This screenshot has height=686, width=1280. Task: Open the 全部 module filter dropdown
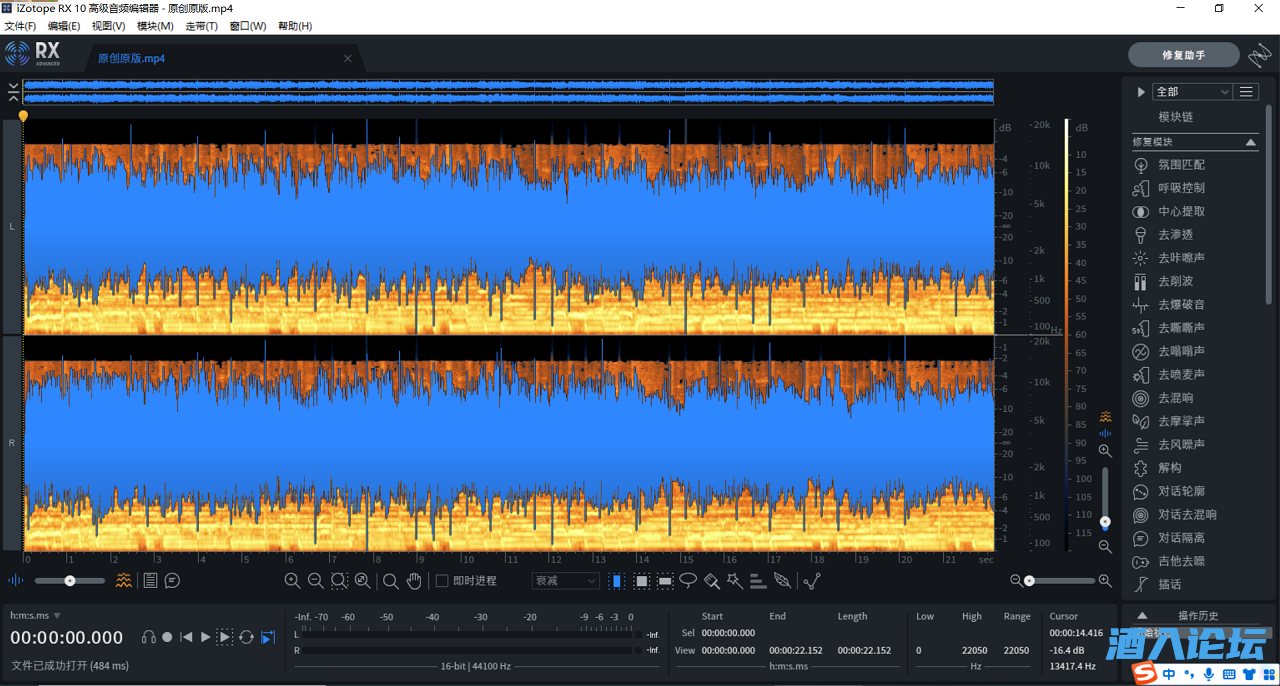coord(1192,92)
